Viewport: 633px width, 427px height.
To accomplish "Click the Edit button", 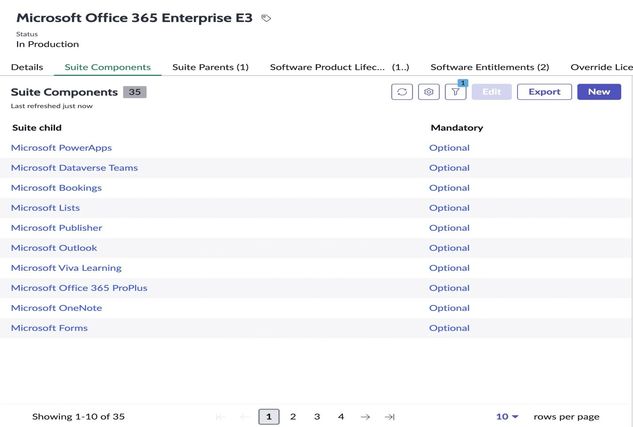I will [x=492, y=92].
